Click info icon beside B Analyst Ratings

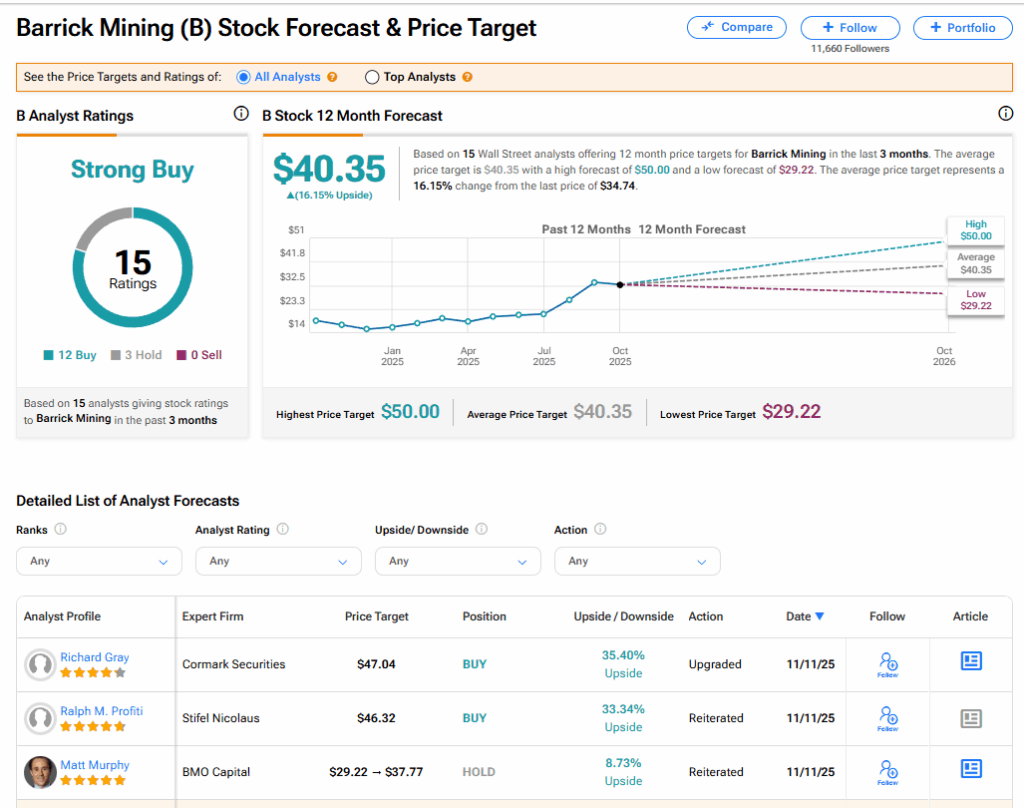(240, 114)
